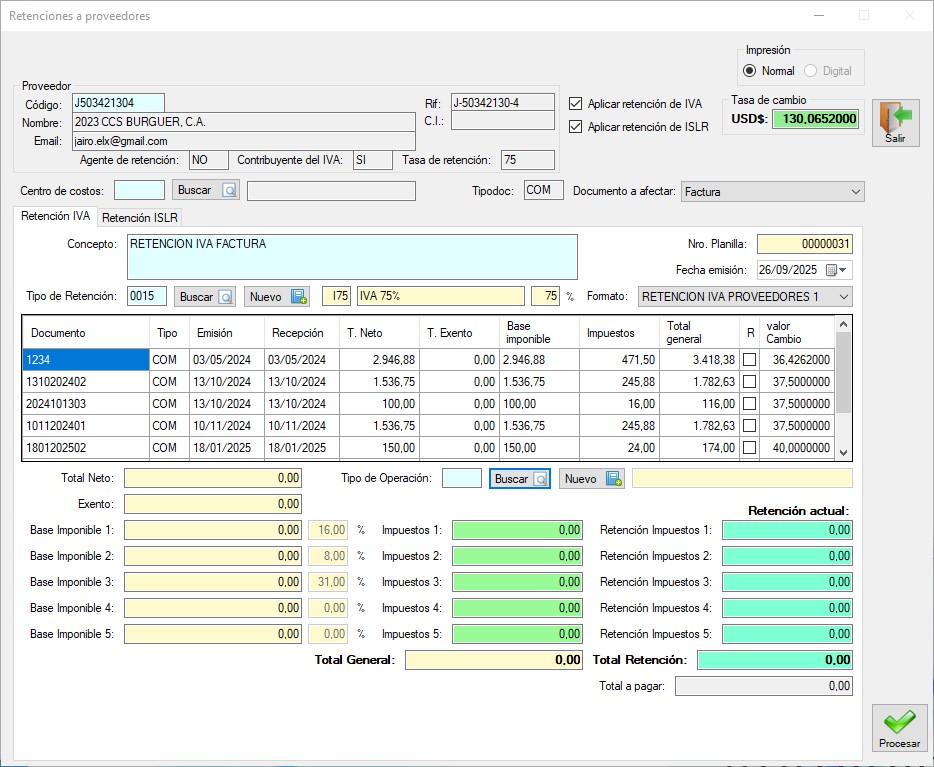Click the Salir exit door icon
Image resolution: width=934 pixels, height=767 pixels.
(895, 119)
